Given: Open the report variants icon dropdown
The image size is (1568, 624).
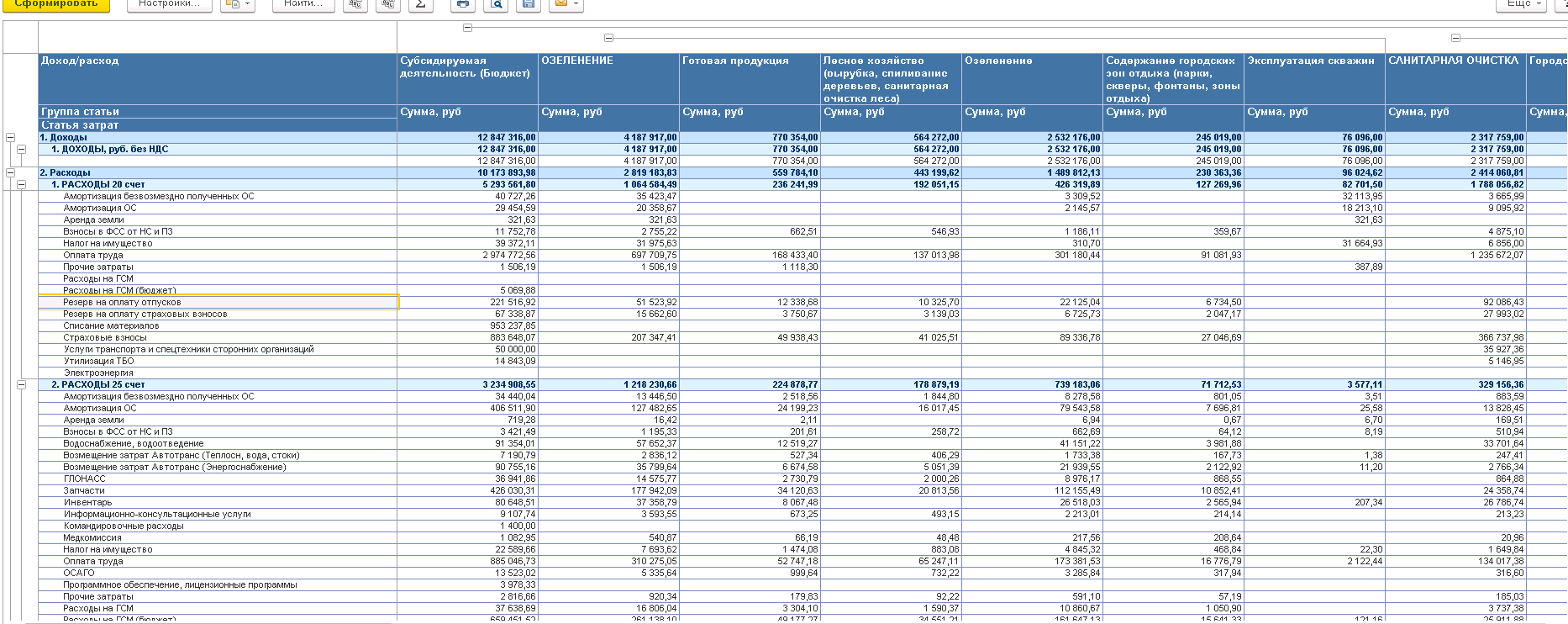Looking at the screenshot, I should point(237,4).
